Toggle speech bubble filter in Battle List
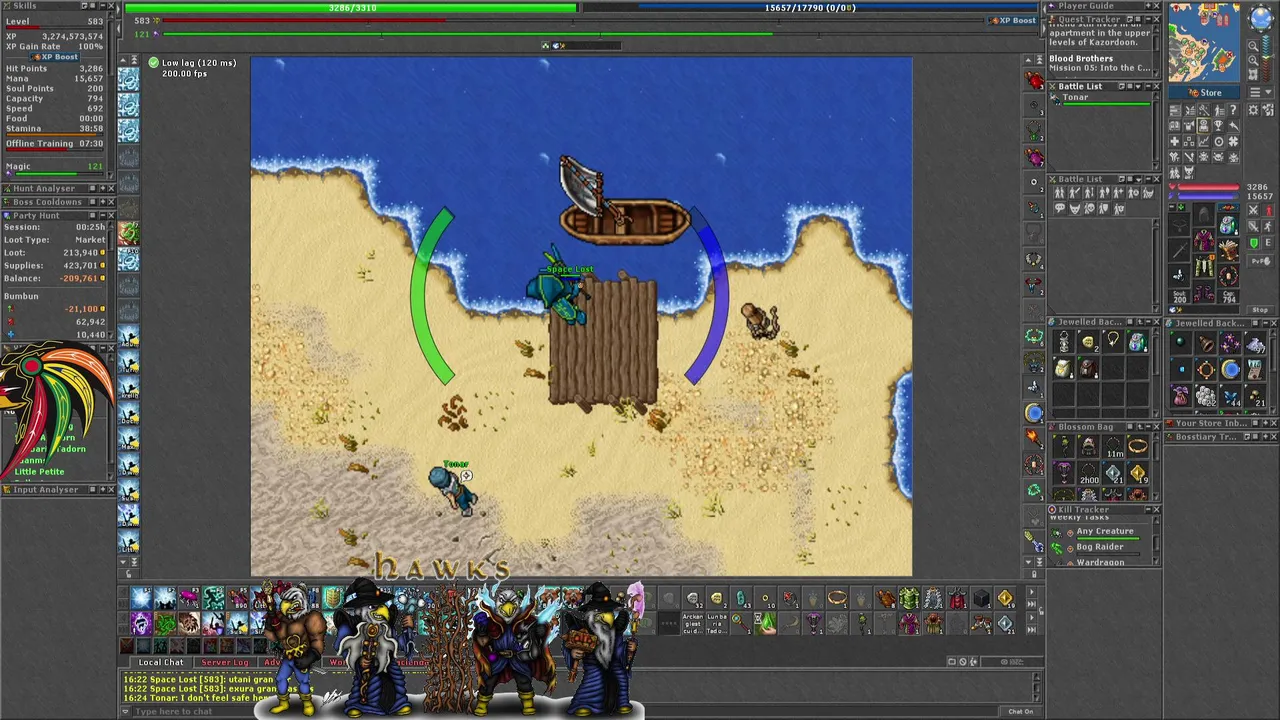This screenshot has width=1280, height=720. tap(1059, 208)
